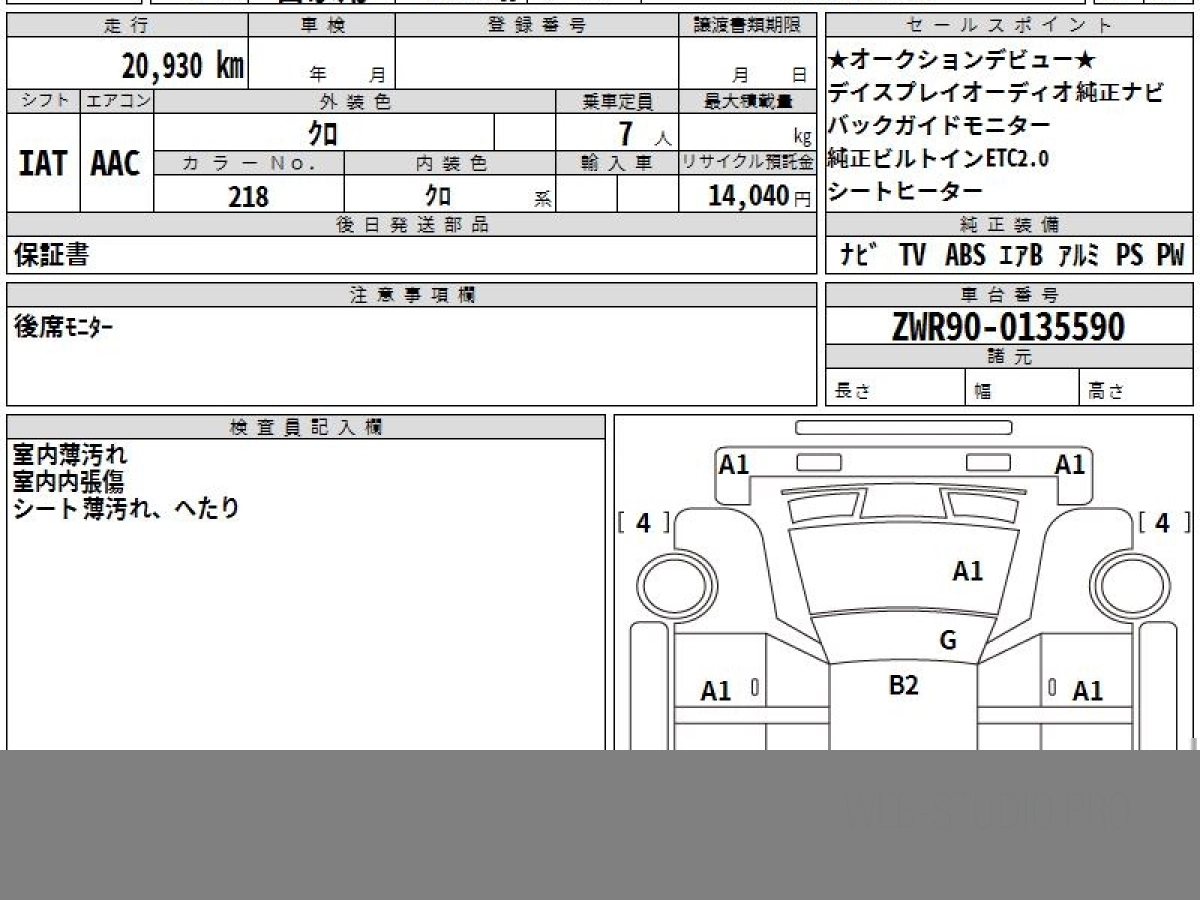1200x900 pixels.
Task: Select the B2 mark on the diagram
Action: (904, 685)
